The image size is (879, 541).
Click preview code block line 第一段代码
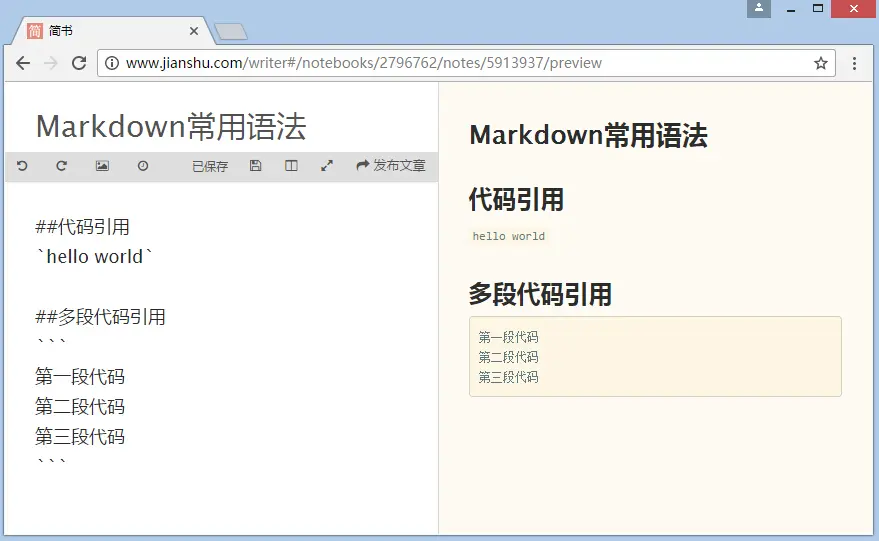coord(508,337)
